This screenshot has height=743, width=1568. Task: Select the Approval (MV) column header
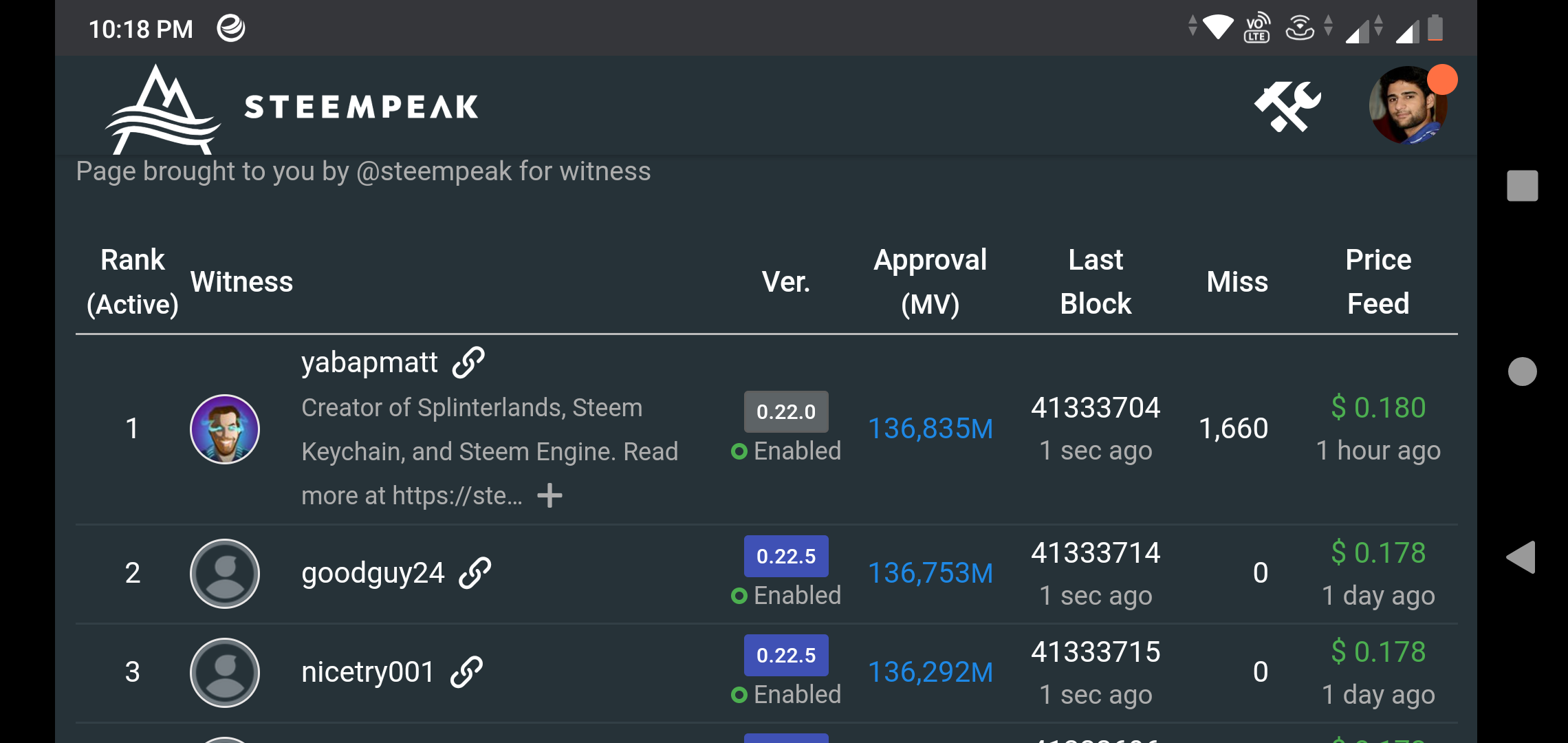pyautogui.click(x=930, y=282)
